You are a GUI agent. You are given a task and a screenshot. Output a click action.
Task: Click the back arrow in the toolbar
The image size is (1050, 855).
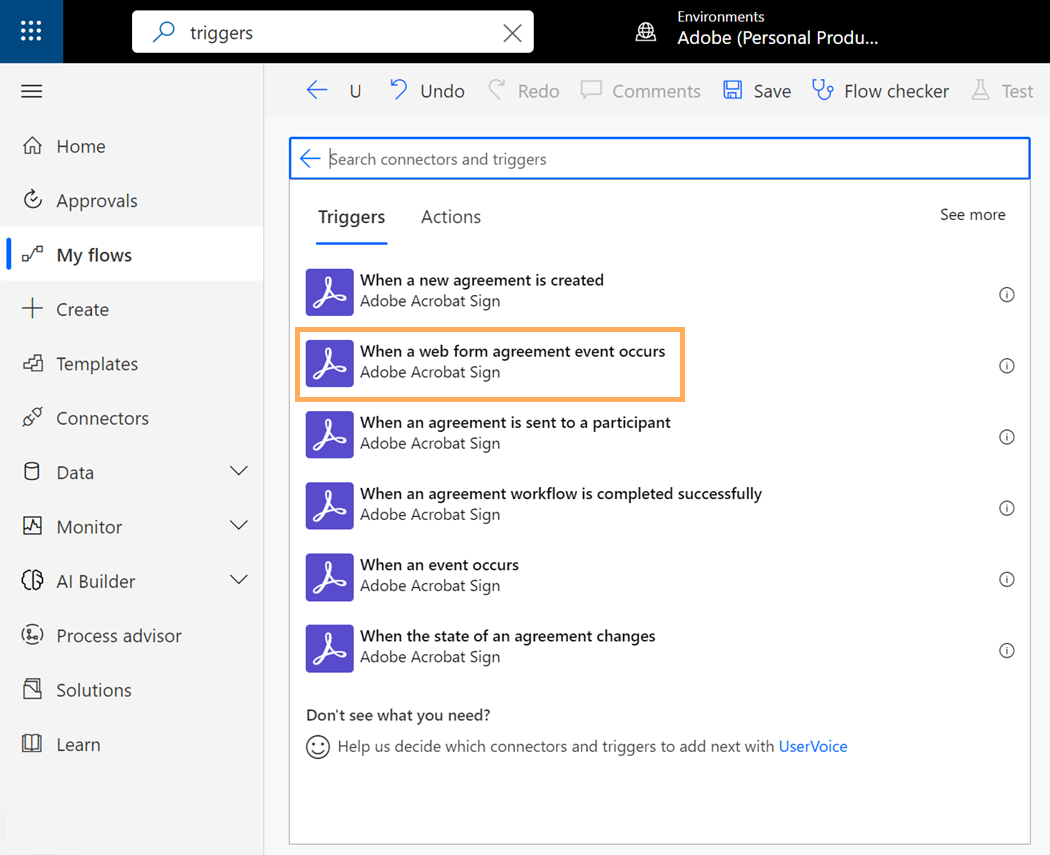coord(317,91)
